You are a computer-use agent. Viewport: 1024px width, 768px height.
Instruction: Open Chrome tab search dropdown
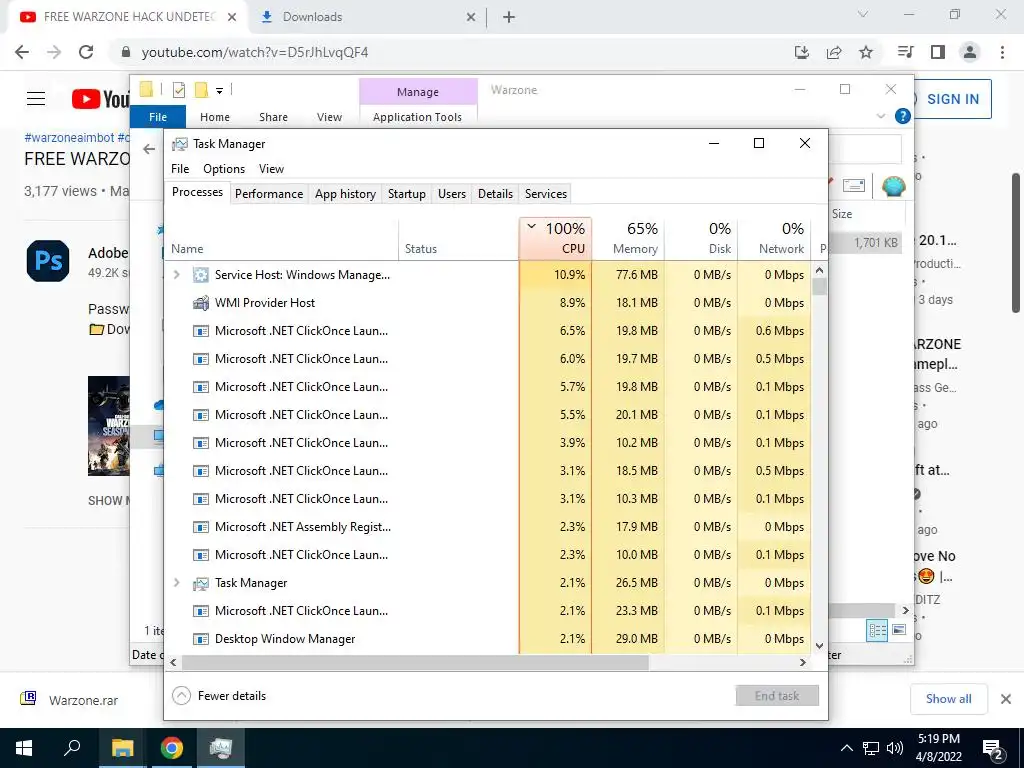tap(863, 14)
